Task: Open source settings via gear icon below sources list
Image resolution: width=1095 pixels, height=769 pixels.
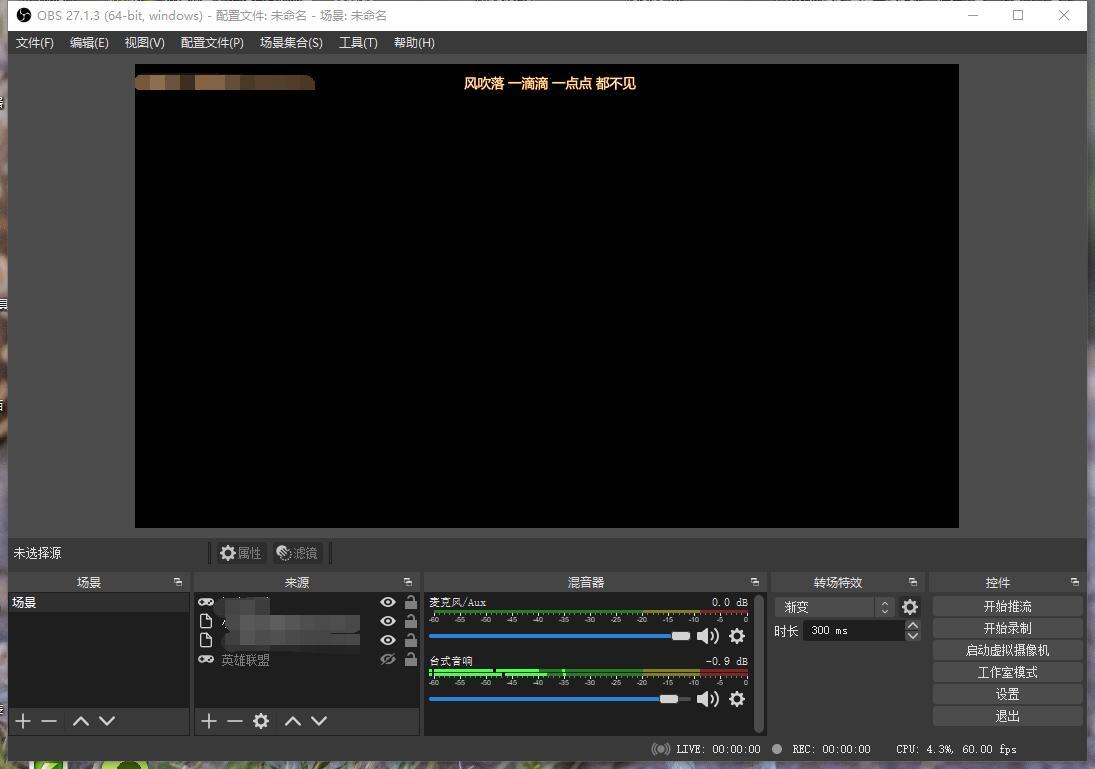Action: coord(260,720)
